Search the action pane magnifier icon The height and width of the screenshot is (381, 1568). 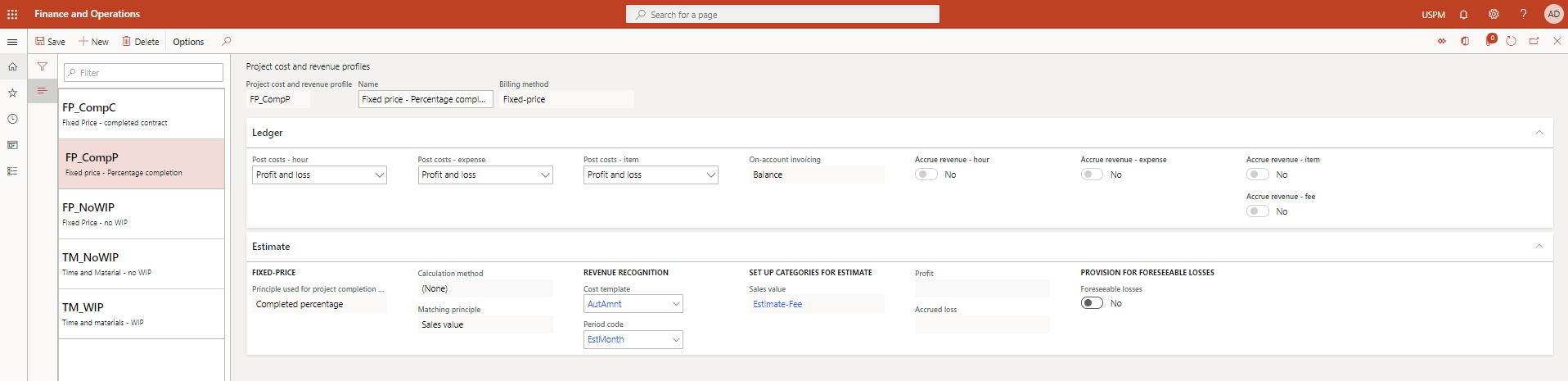227,42
